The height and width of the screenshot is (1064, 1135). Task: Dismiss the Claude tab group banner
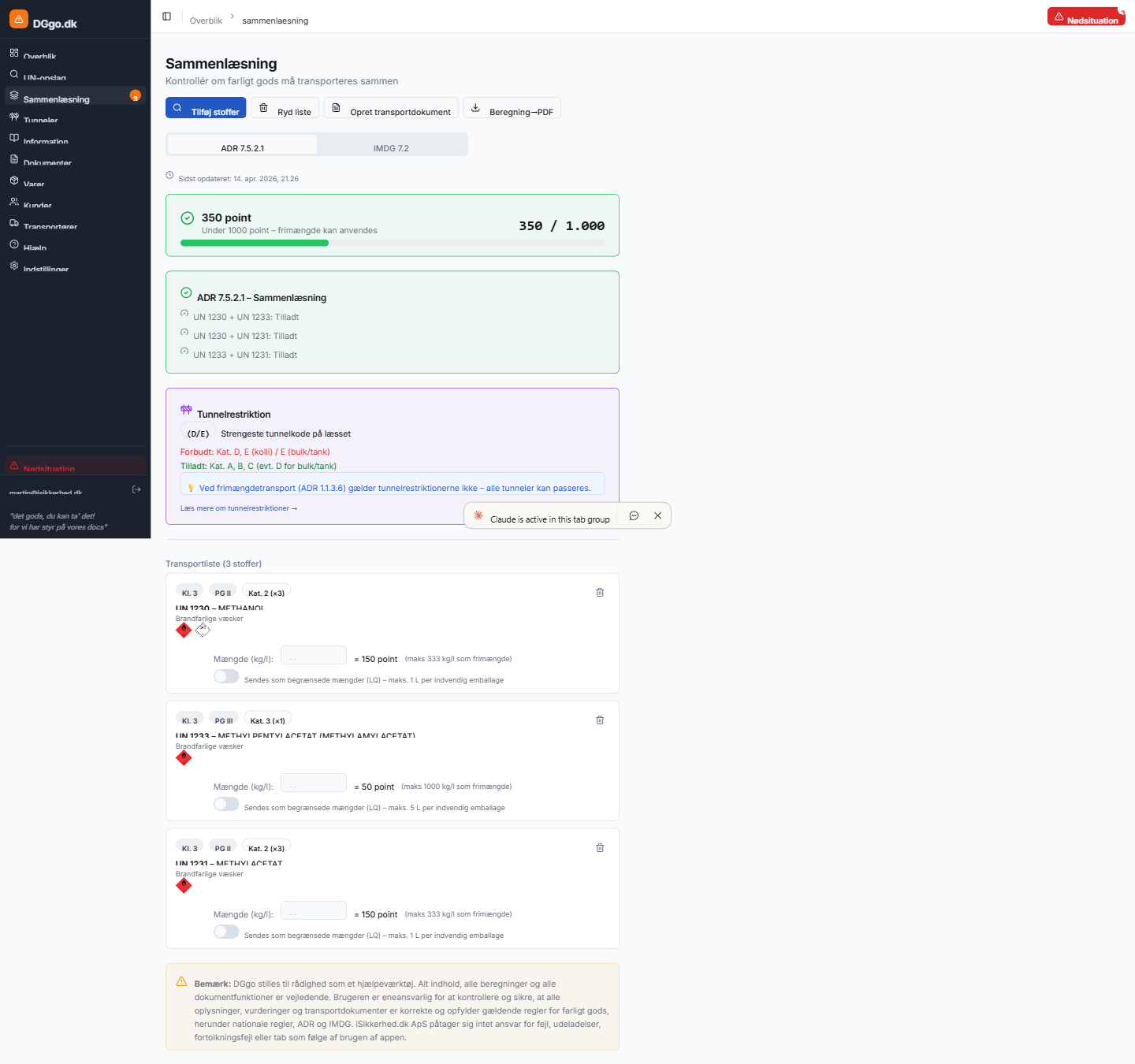[x=657, y=515]
